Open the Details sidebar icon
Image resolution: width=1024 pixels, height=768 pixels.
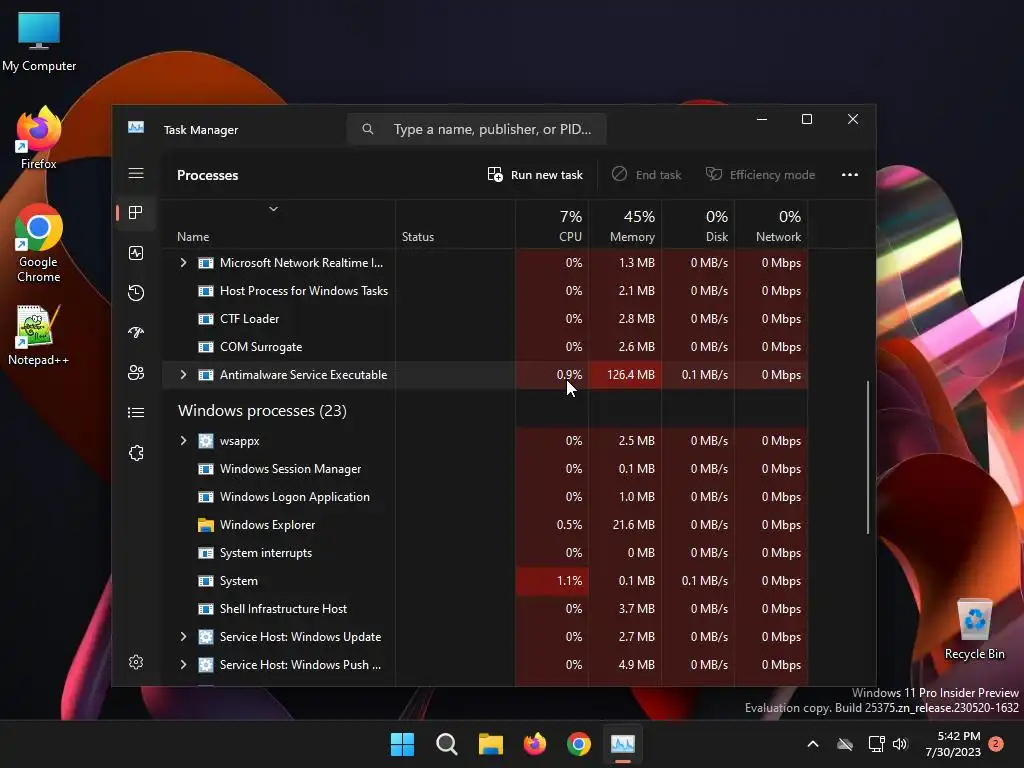coord(136,412)
